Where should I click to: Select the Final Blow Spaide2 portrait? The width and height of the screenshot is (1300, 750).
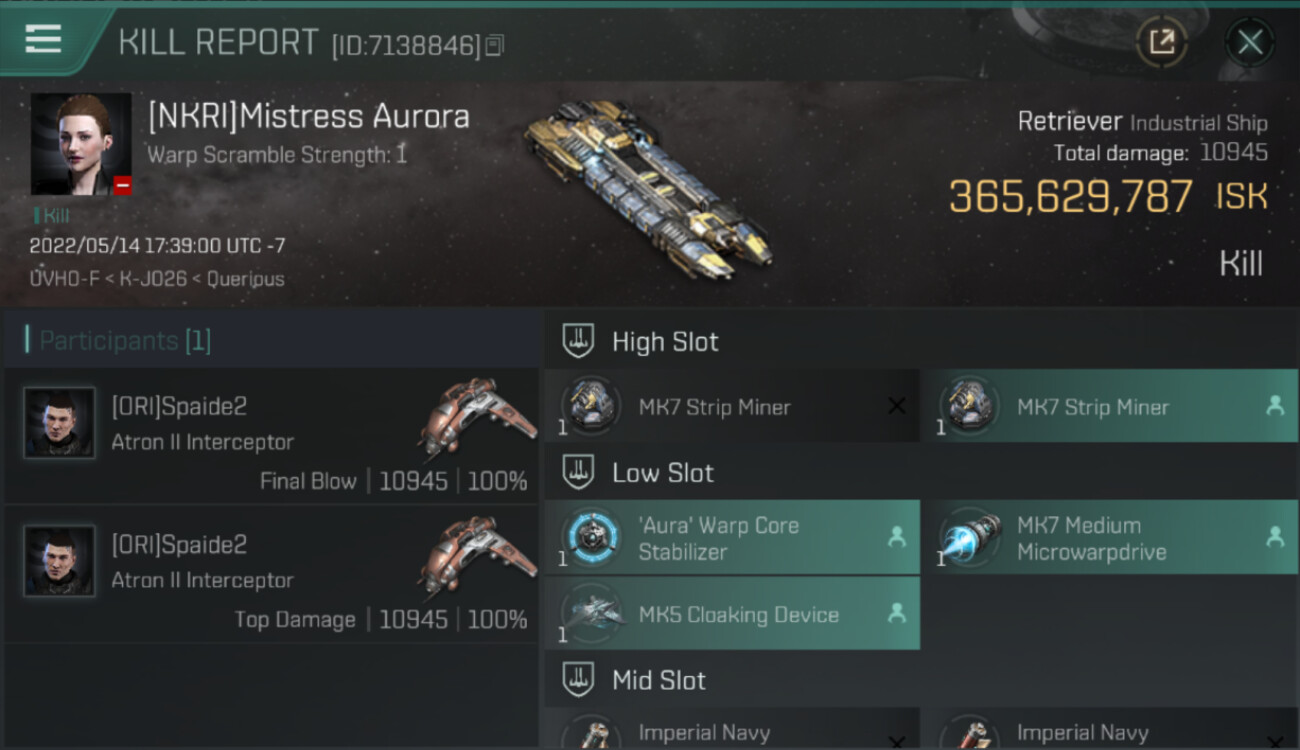coord(60,423)
